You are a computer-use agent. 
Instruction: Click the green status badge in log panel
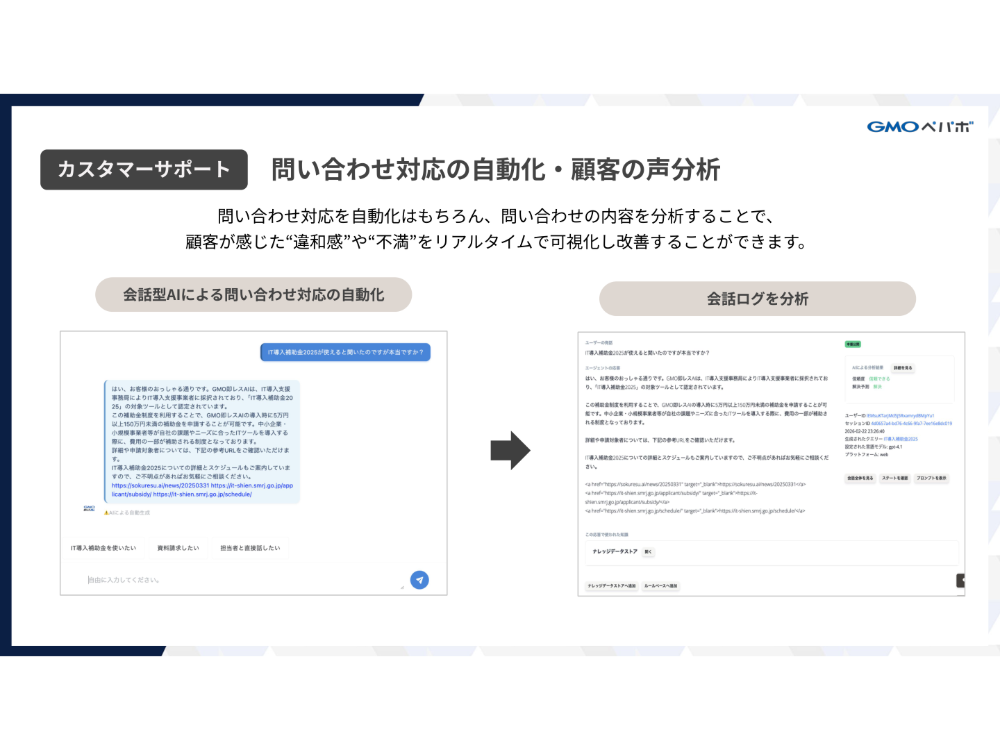[x=853, y=344]
